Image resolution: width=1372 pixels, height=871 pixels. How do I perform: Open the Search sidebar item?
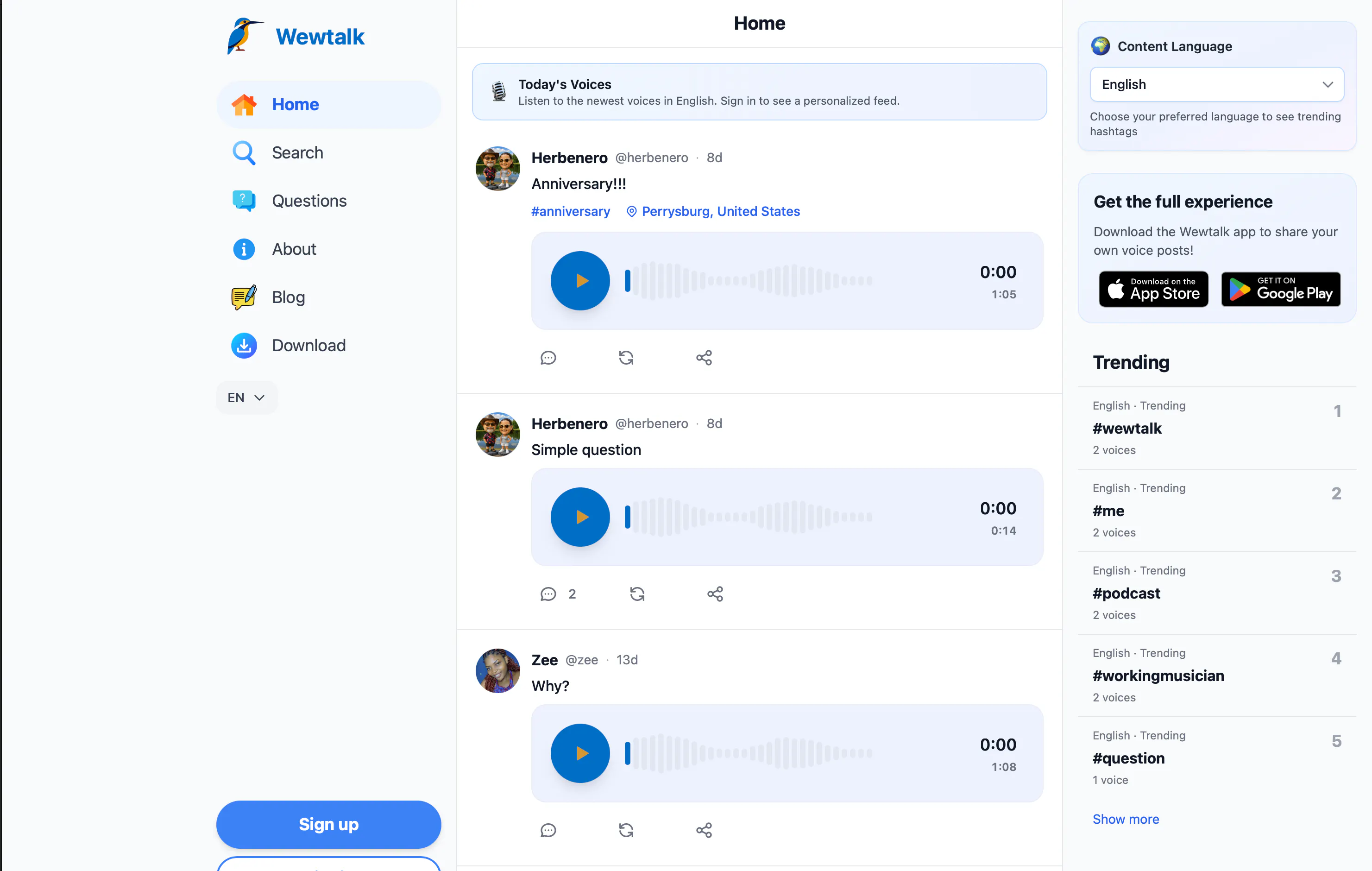(329, 153)
